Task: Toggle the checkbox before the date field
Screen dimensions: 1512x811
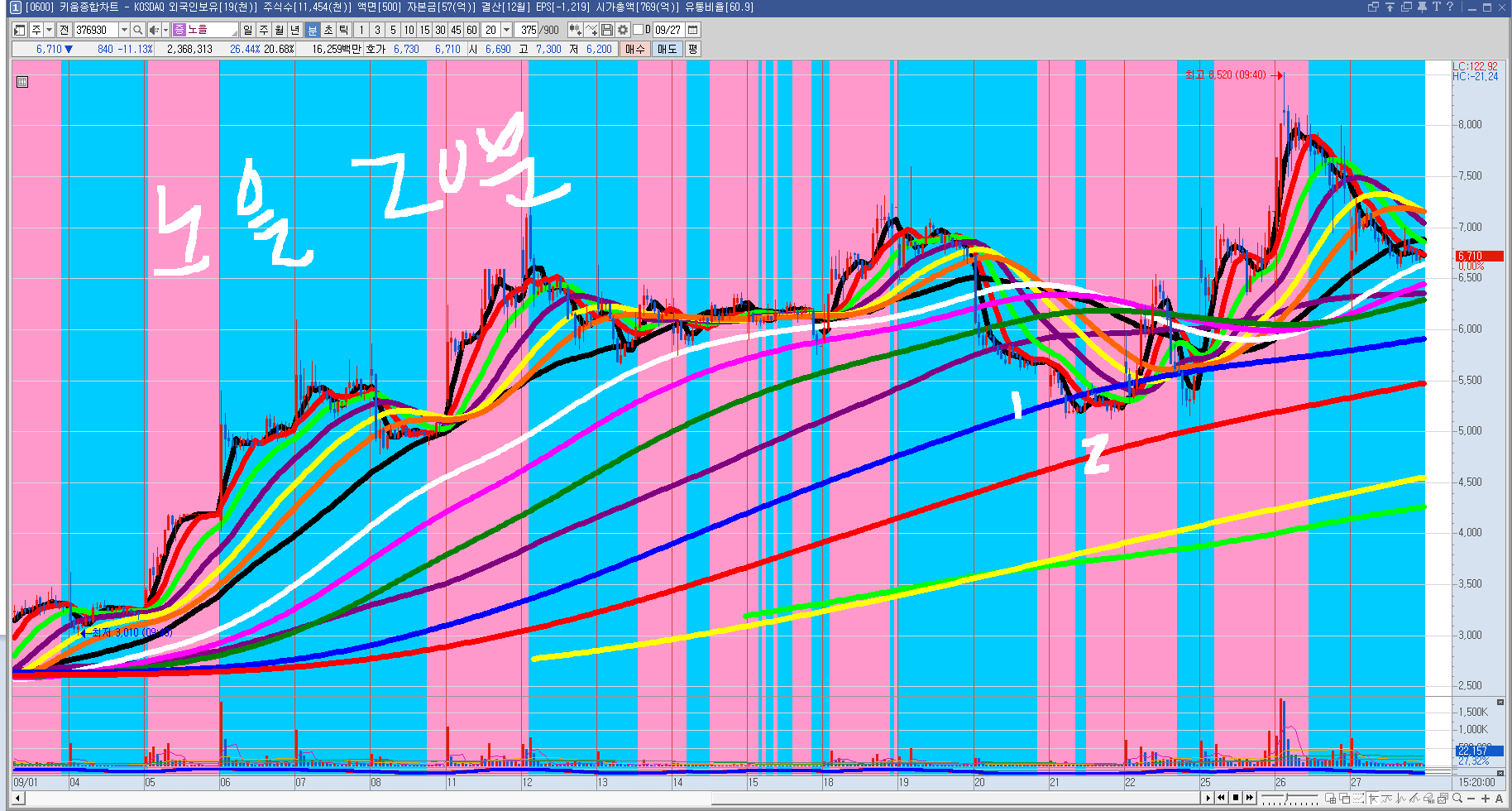Action: [638, 30]
